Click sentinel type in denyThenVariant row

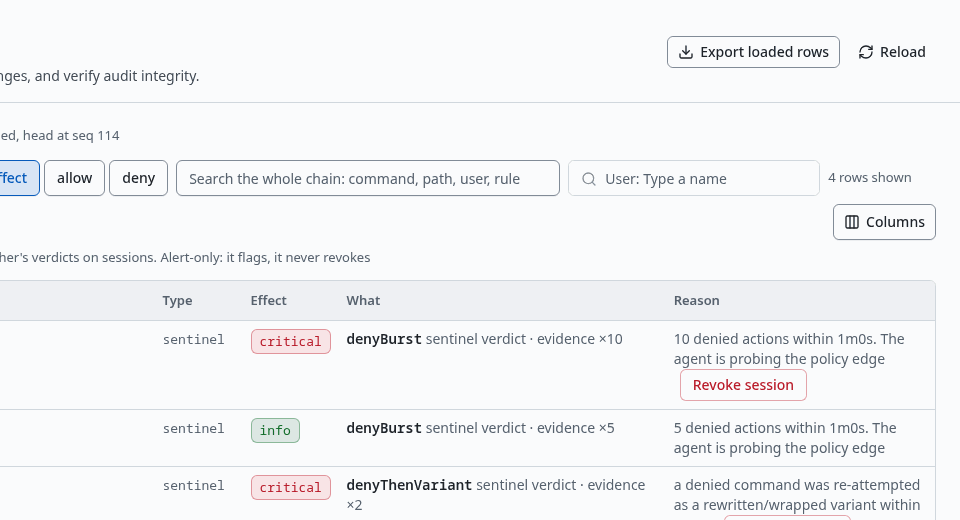pyautogui.click(x=193, y=485)
